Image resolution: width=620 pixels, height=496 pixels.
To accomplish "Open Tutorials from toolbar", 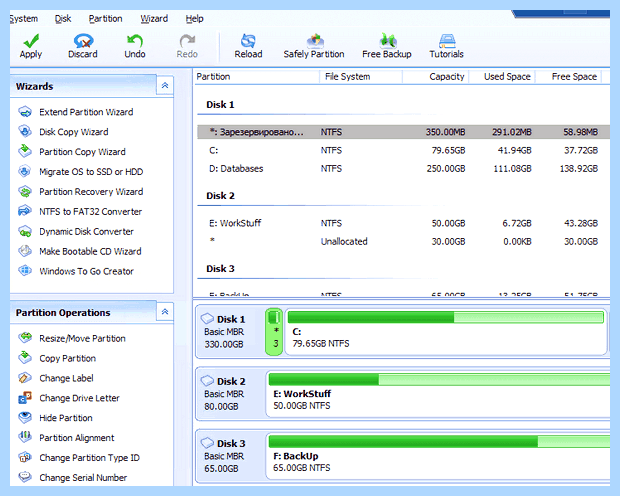I will 447,46.
